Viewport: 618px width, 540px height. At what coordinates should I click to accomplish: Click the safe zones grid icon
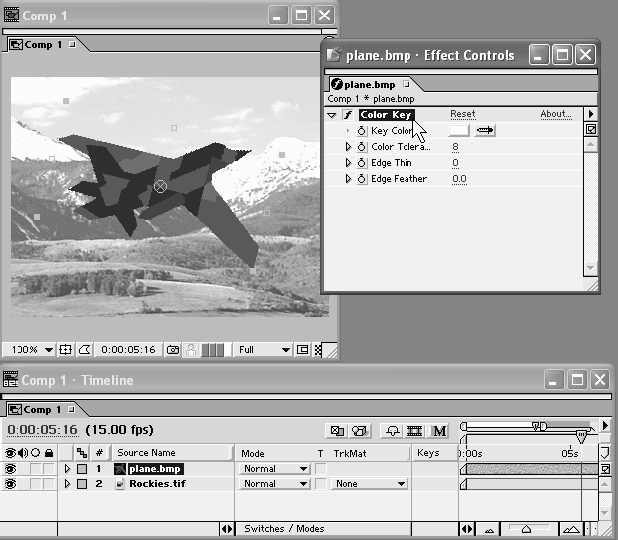(x=66, y=350)
